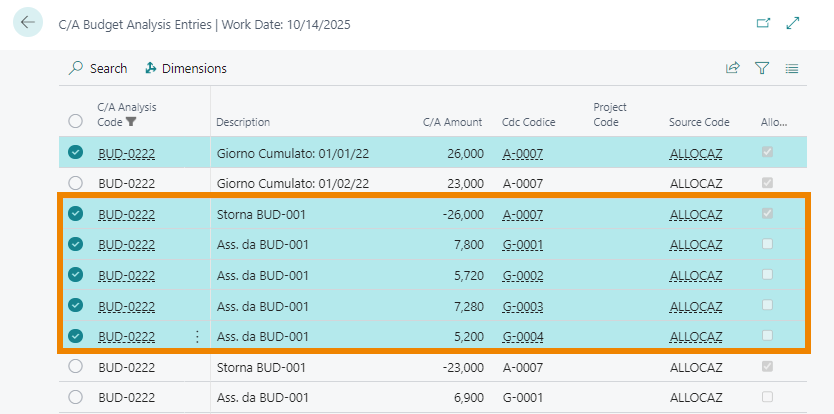The height and width of the screenshot is (414, 834).
Task: Expand page to full screen
Action: [x=793, y=23]
